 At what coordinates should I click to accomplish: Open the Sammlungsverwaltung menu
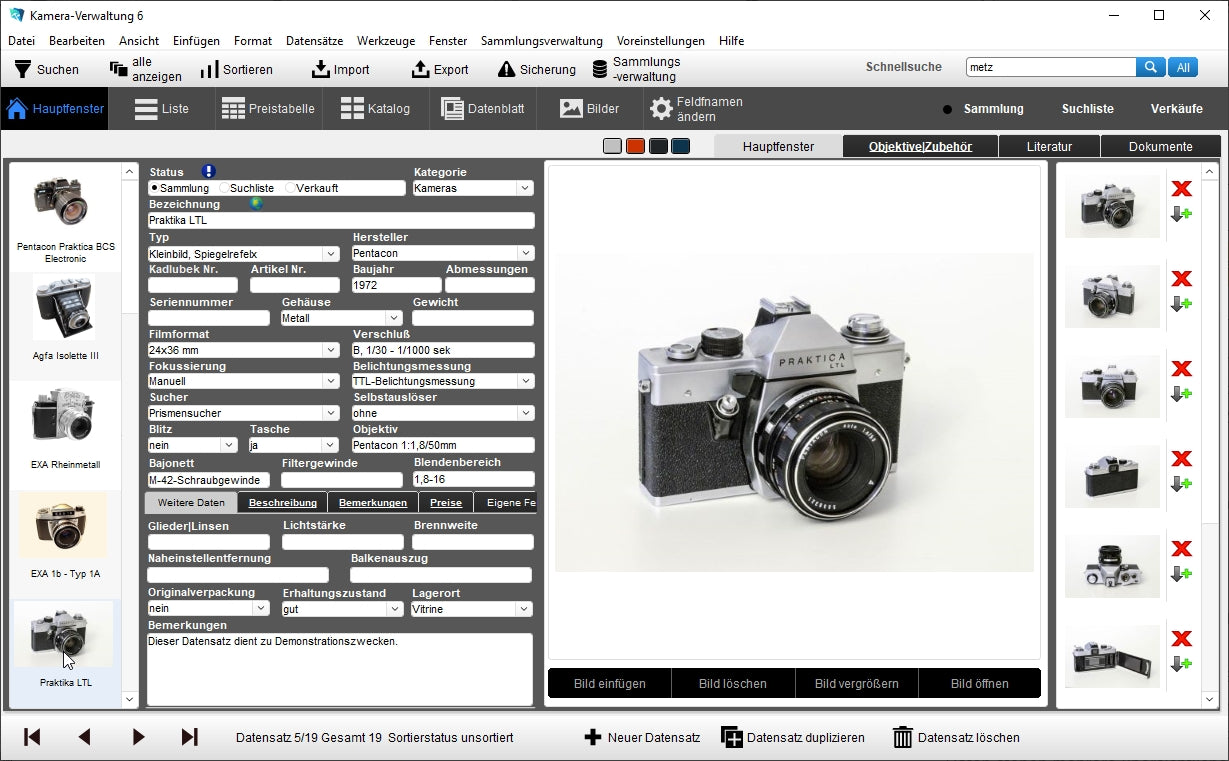pyautogui.click(x=541, y=41)
